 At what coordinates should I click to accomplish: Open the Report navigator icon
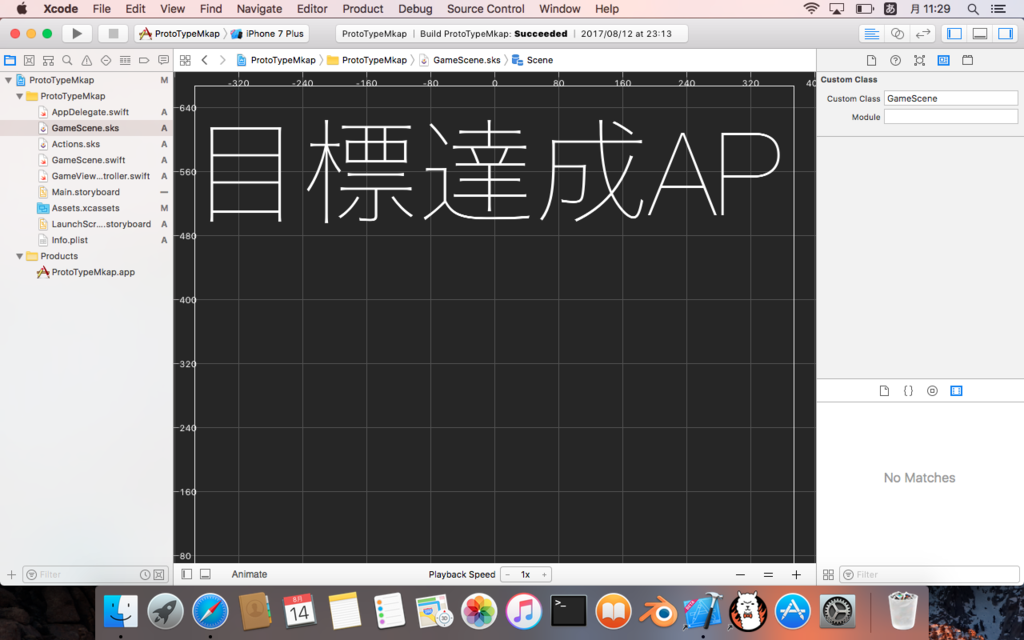pyautogui.click(x=163, y=60)
